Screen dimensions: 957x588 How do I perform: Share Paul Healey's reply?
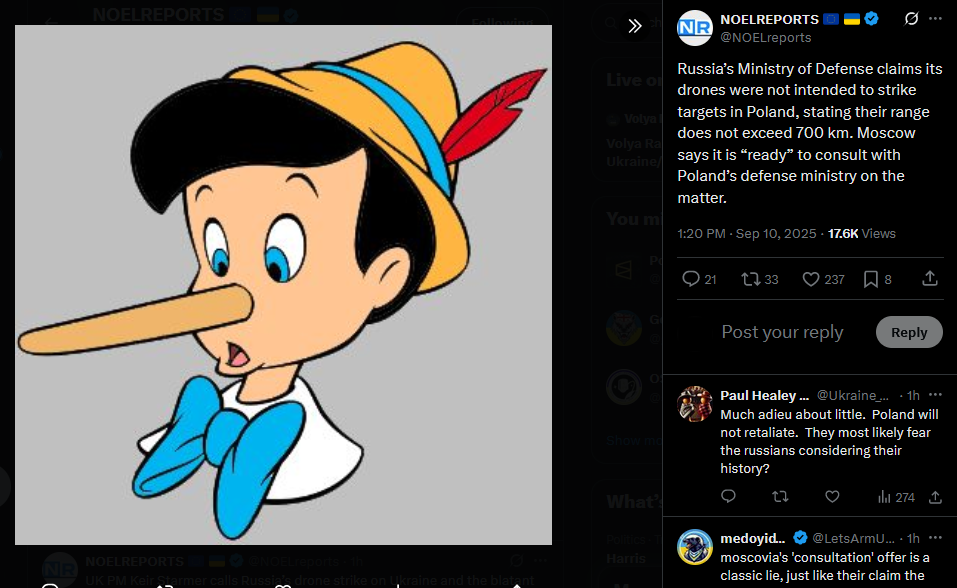coord(935,496)
